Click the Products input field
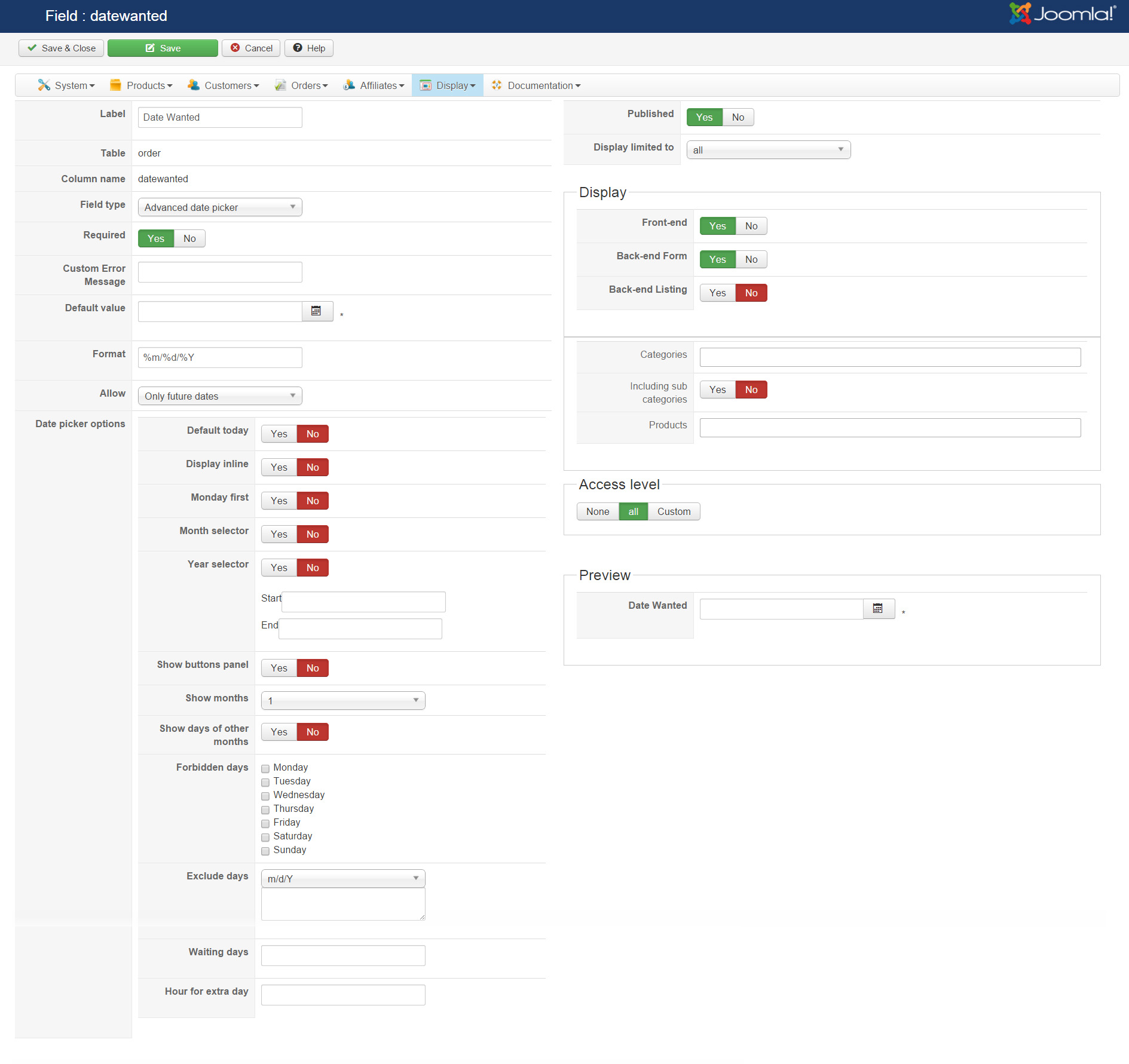The width and height of the screenshot is (1129, 1064). 891,428
